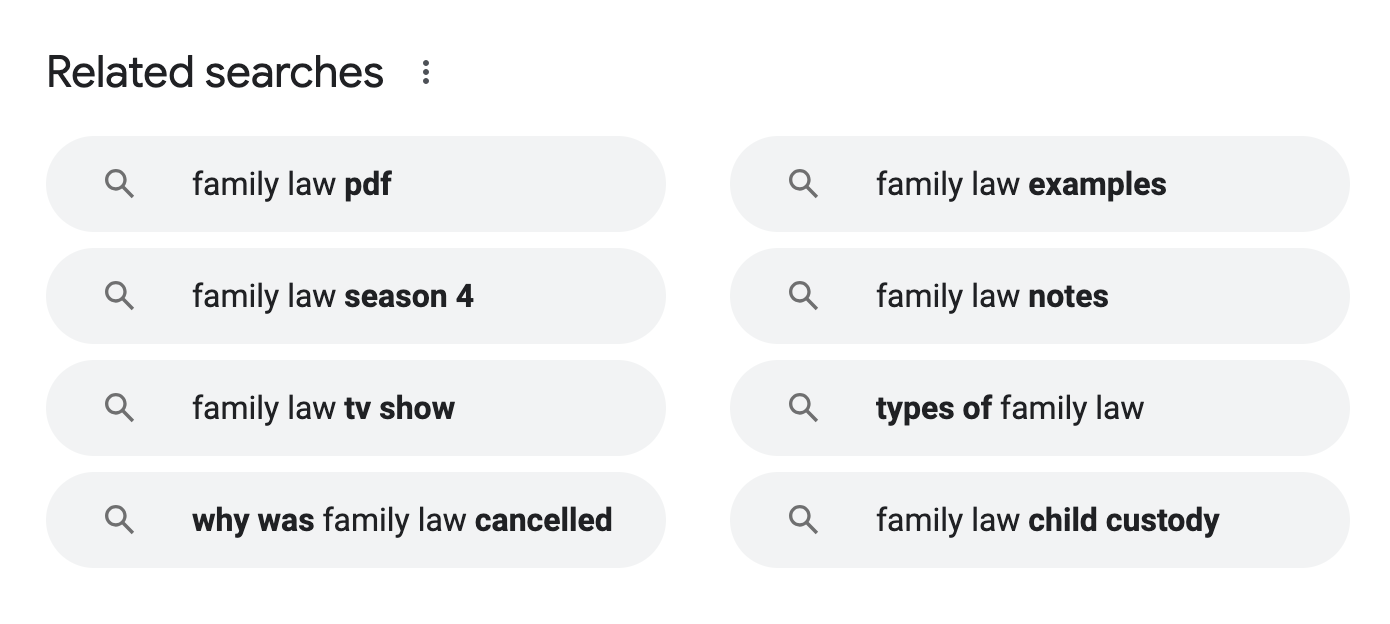Click the three-dot menu beside Related searches
The image size is (1390, 624).
click(x=426, y=72)
